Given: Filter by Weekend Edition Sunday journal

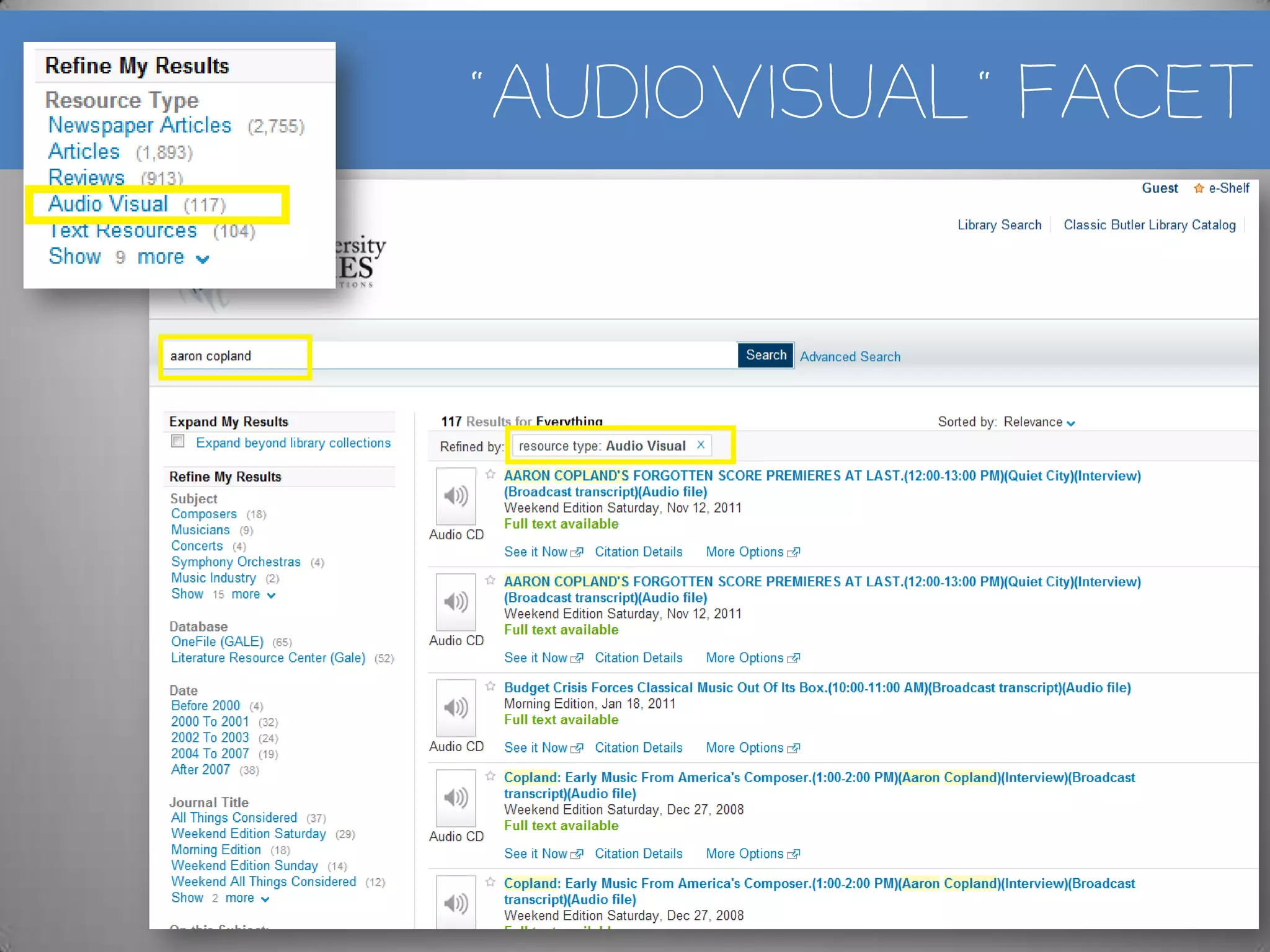Looking at the screenshot, I should click(x=244, y=866).
